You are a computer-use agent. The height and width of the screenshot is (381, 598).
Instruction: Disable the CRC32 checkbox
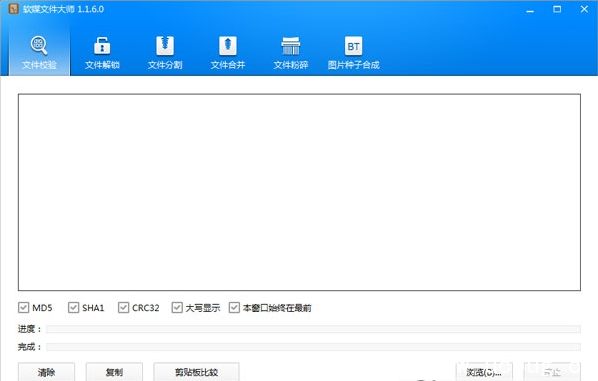tap(123, 307)
